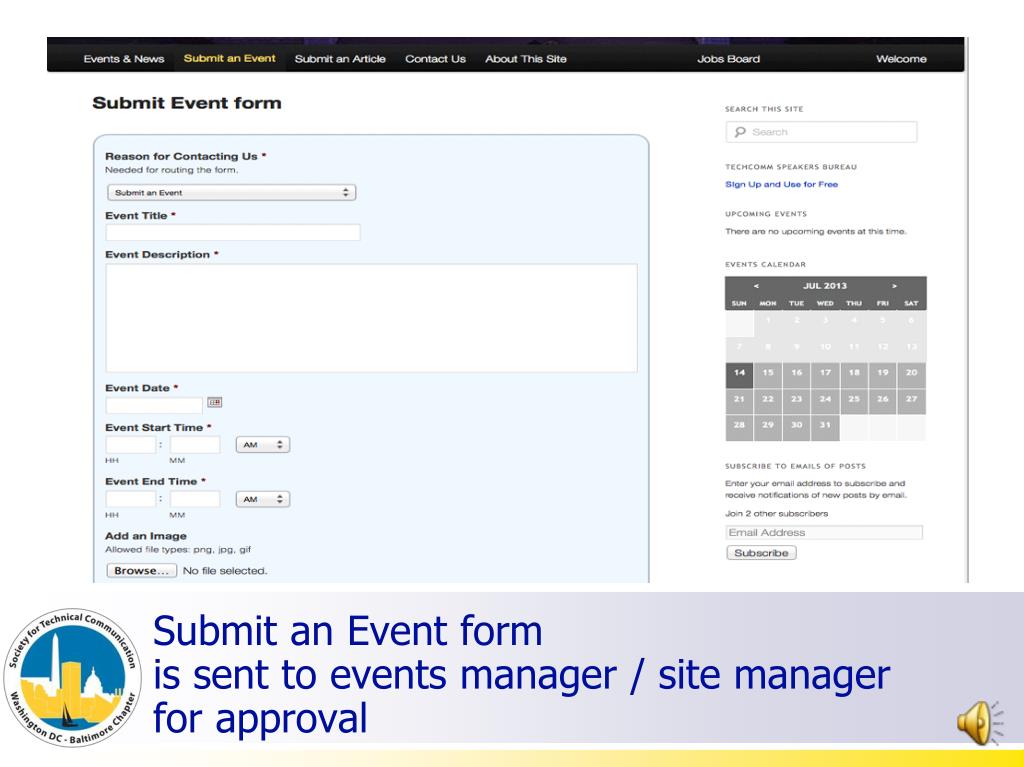
Task: Click 'There are no upcoming events' text
Action: (x=816, y=231)
